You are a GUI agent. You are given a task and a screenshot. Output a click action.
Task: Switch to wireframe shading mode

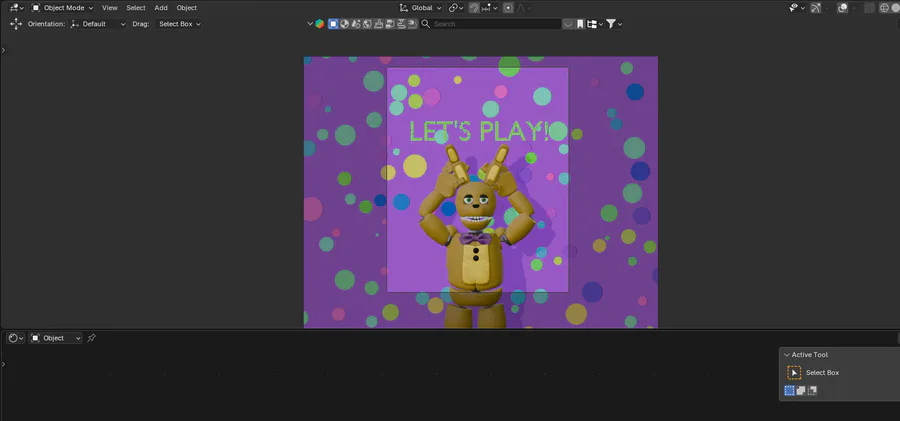tap(884, 8)
